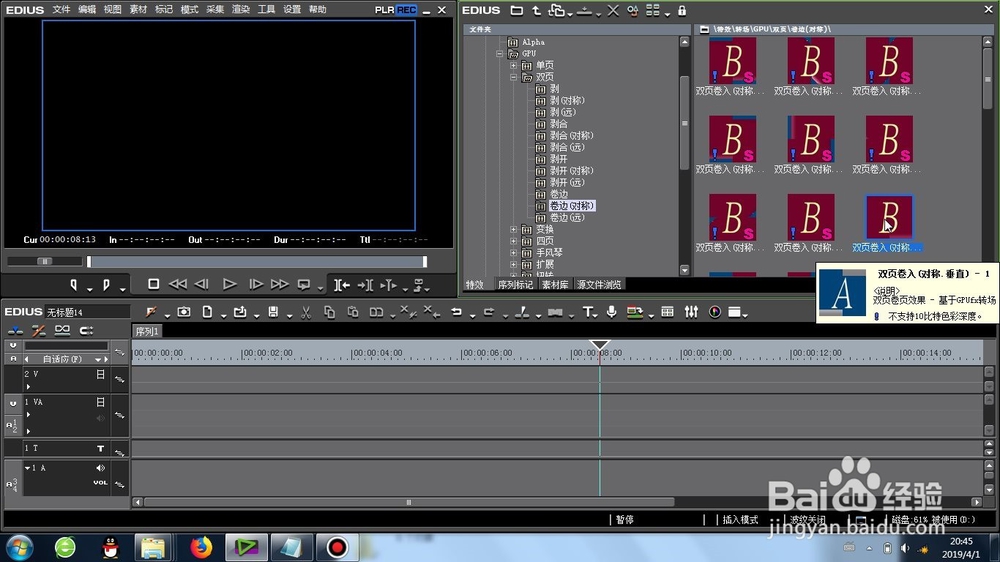Click the player position scrub bar
Viewport: 1000px width, 562px height.
(x=257, y=262)
